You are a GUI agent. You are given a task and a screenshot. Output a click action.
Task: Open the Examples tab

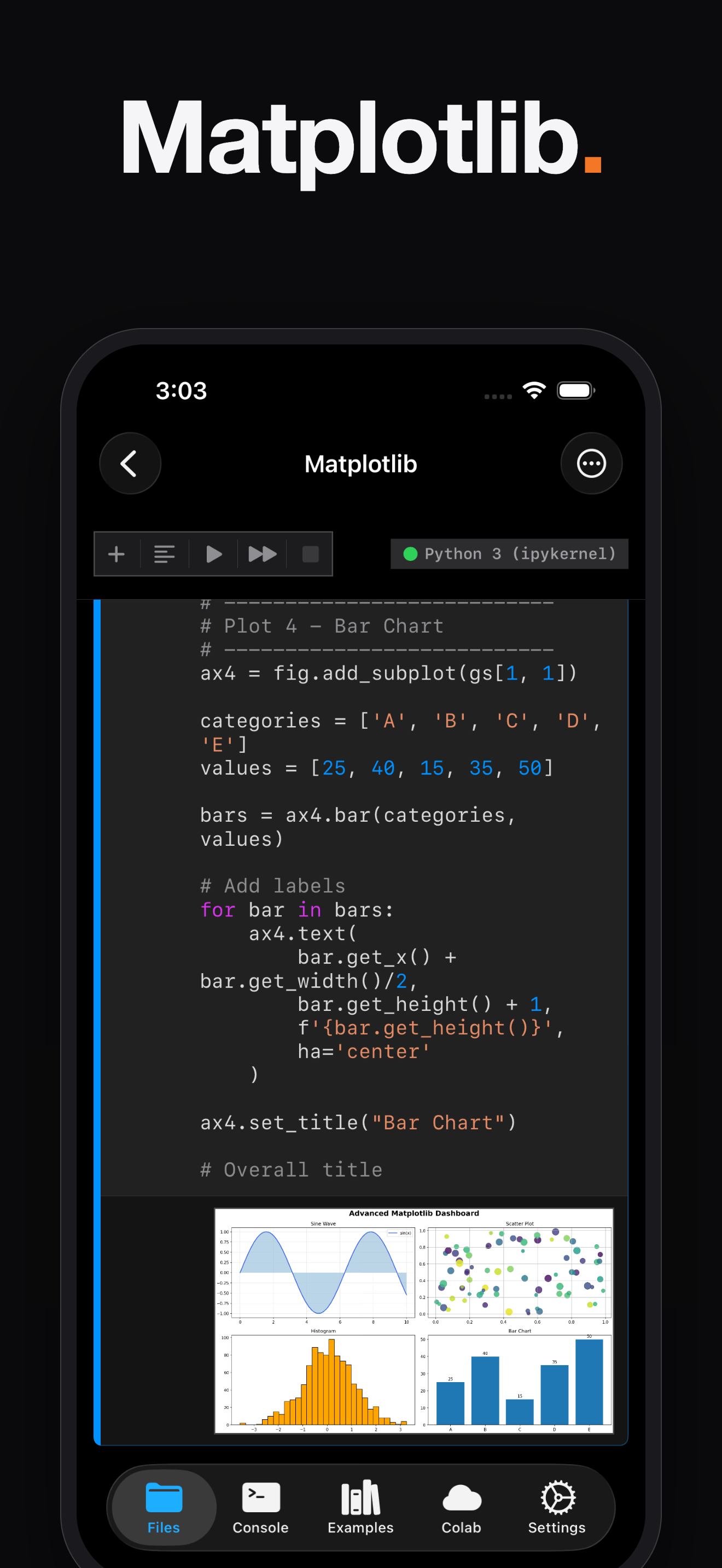click(x=360, y=1508)
